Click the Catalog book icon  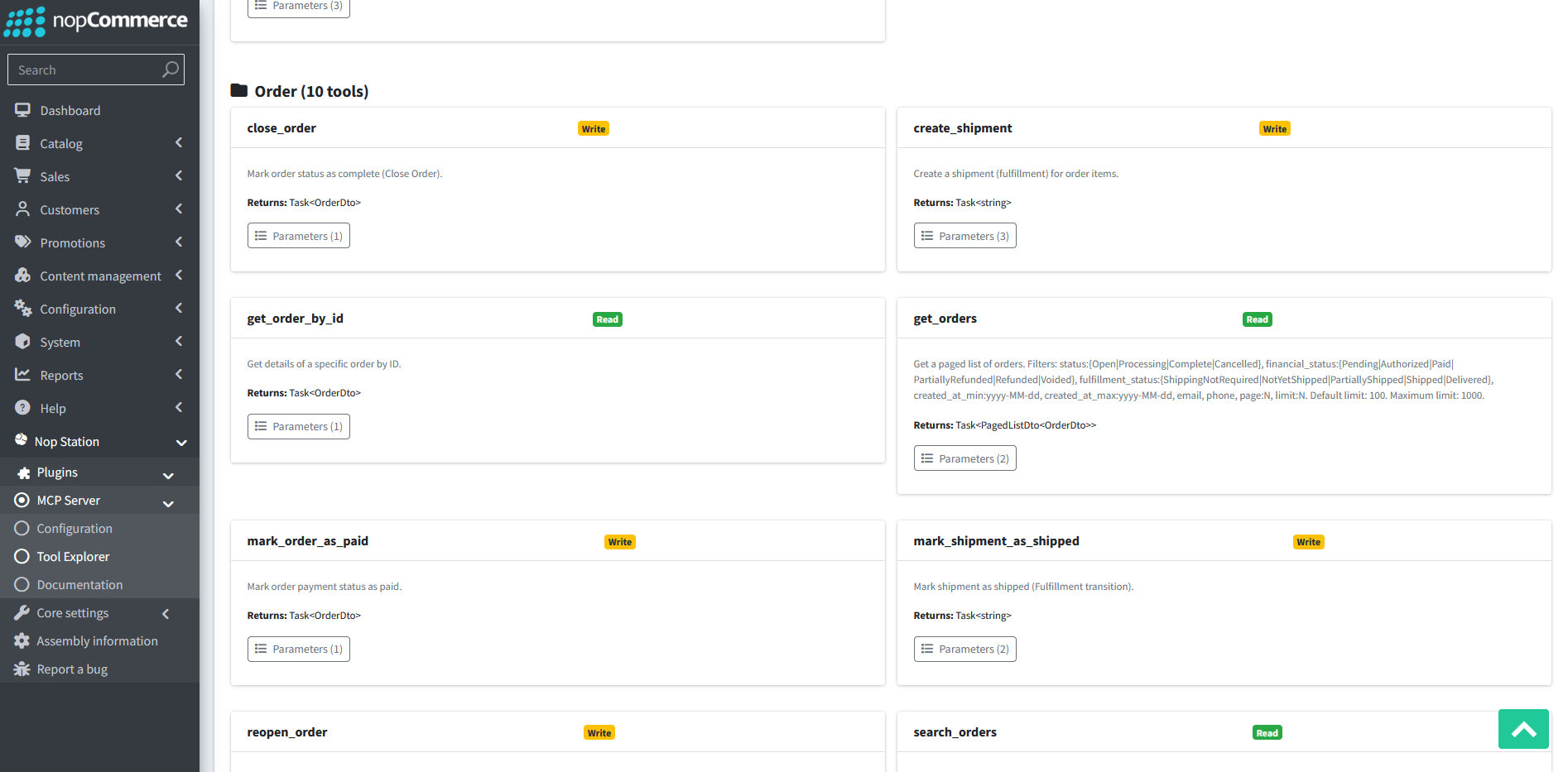(x=22, y=143)
